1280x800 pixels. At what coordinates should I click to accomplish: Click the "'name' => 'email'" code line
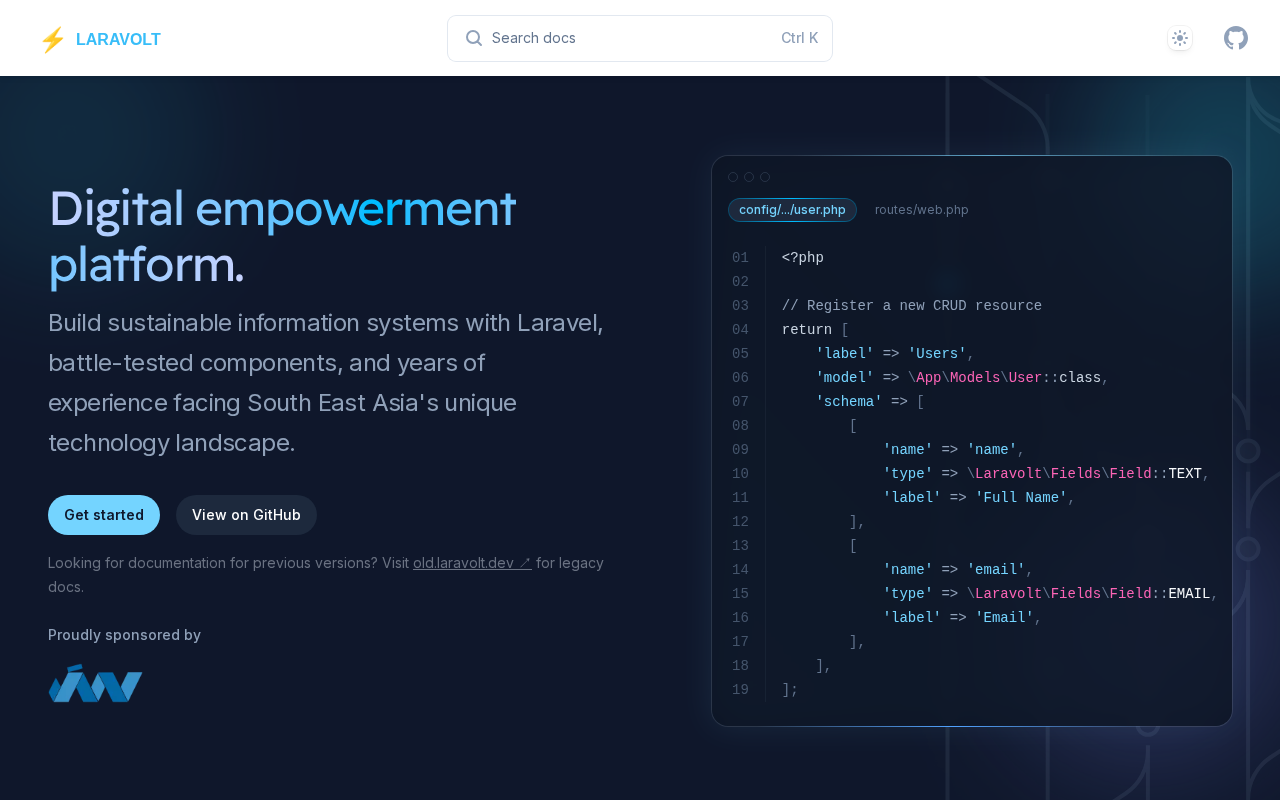coord(958,570)
